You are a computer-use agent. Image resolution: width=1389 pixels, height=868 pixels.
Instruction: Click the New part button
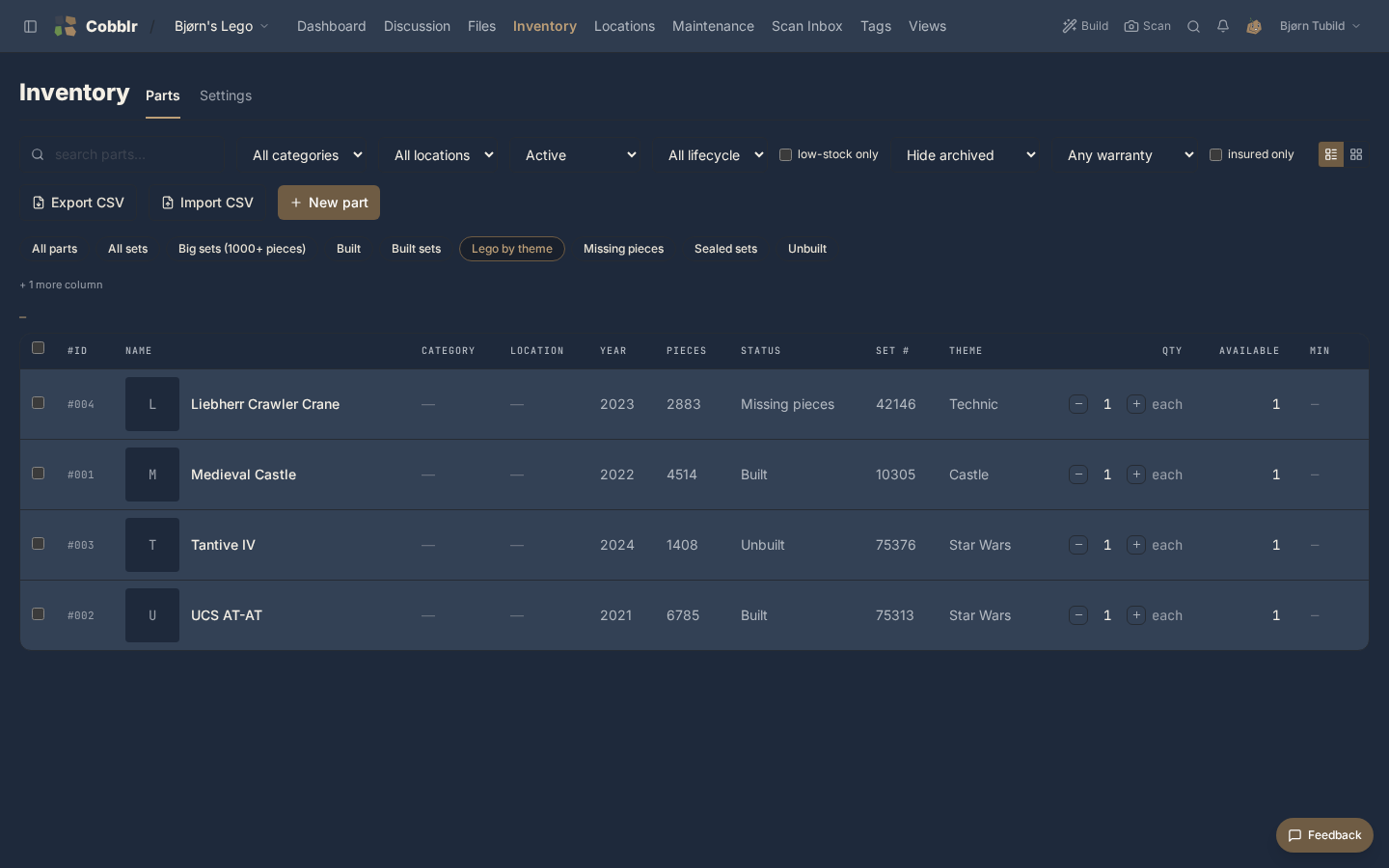pos(329,203)
